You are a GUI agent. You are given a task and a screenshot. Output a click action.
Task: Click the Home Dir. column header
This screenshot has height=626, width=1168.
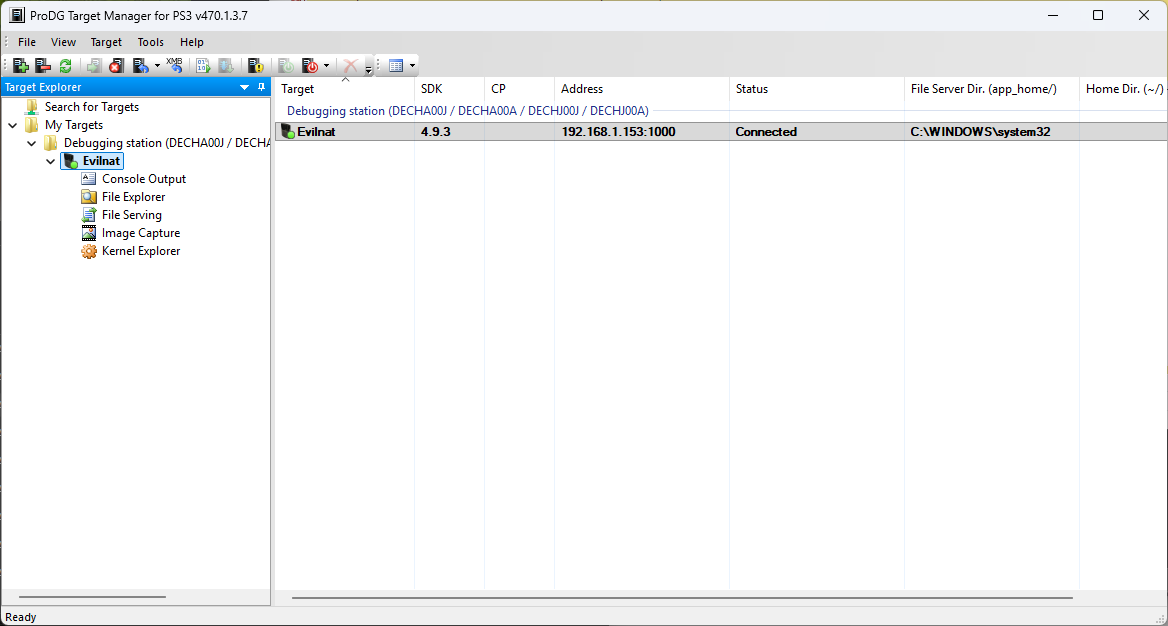(x=1123, y=89)
